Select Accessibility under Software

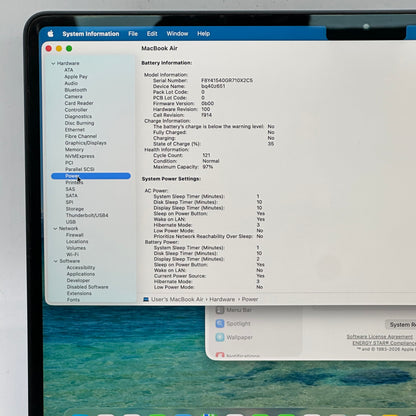pyautogui.click(x=81, y=268)
